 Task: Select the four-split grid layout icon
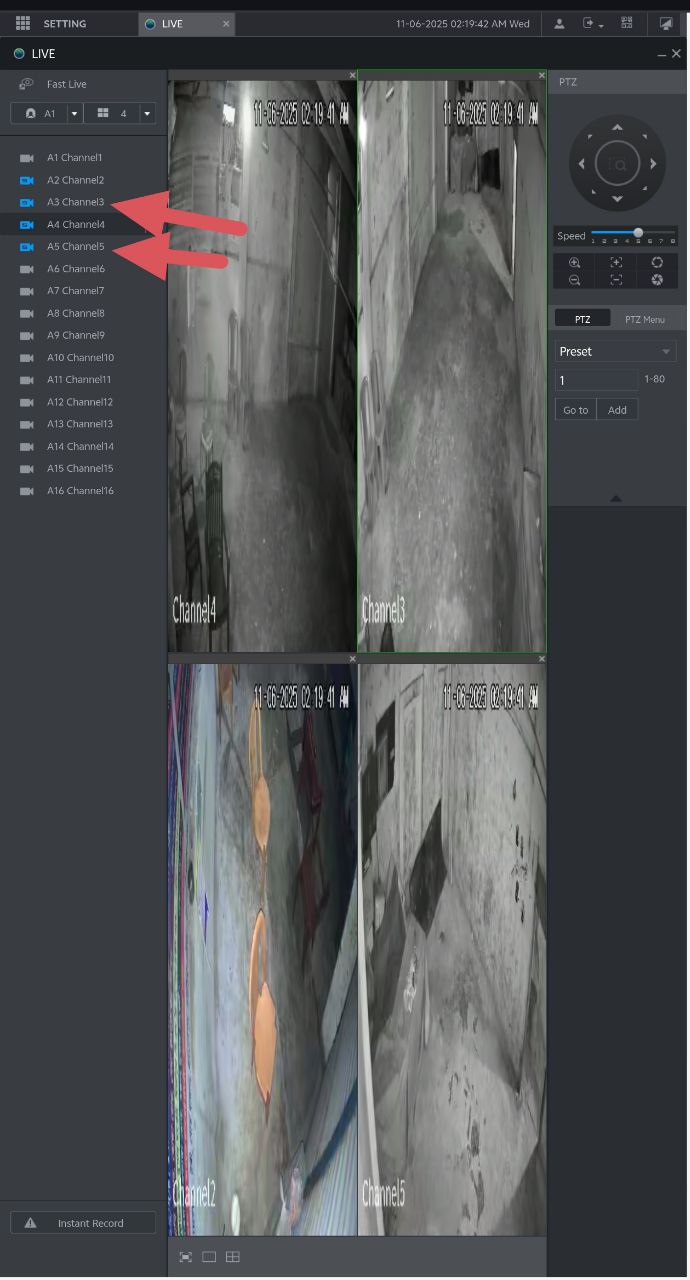click(233, 1257)
